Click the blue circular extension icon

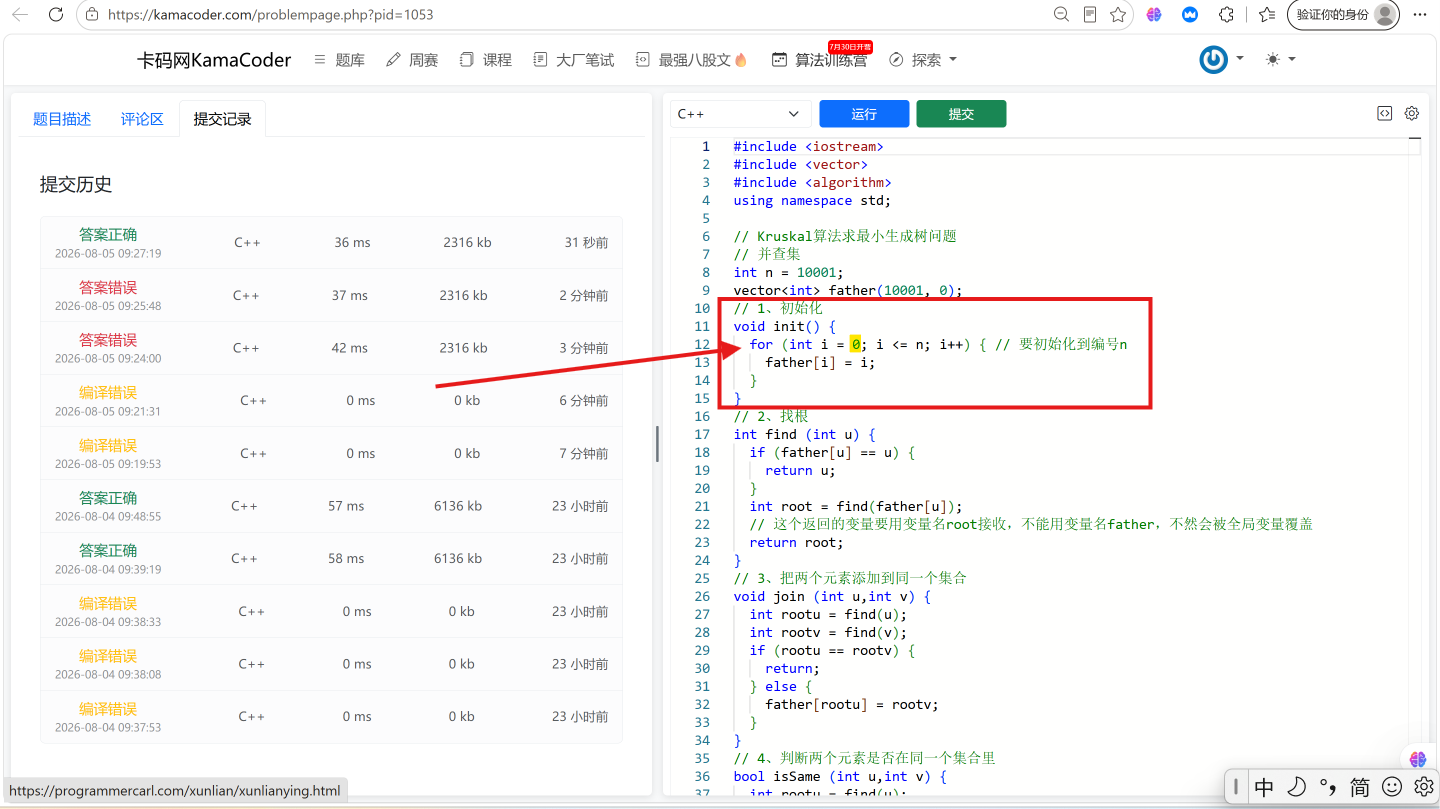(x=1190, y=15)
